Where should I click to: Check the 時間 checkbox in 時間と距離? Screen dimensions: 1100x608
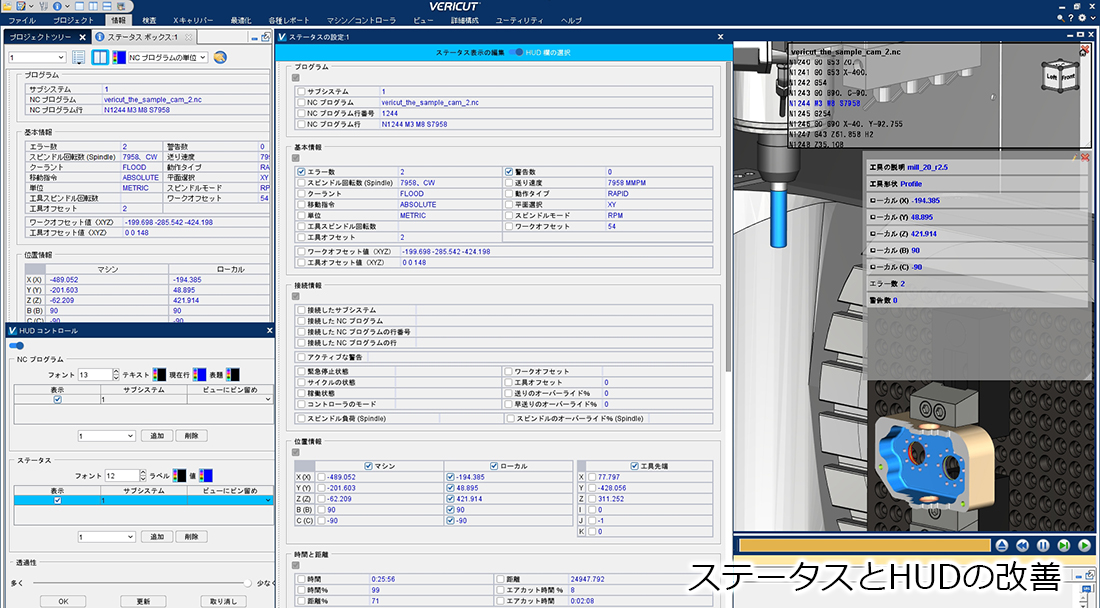coord(302,579)
